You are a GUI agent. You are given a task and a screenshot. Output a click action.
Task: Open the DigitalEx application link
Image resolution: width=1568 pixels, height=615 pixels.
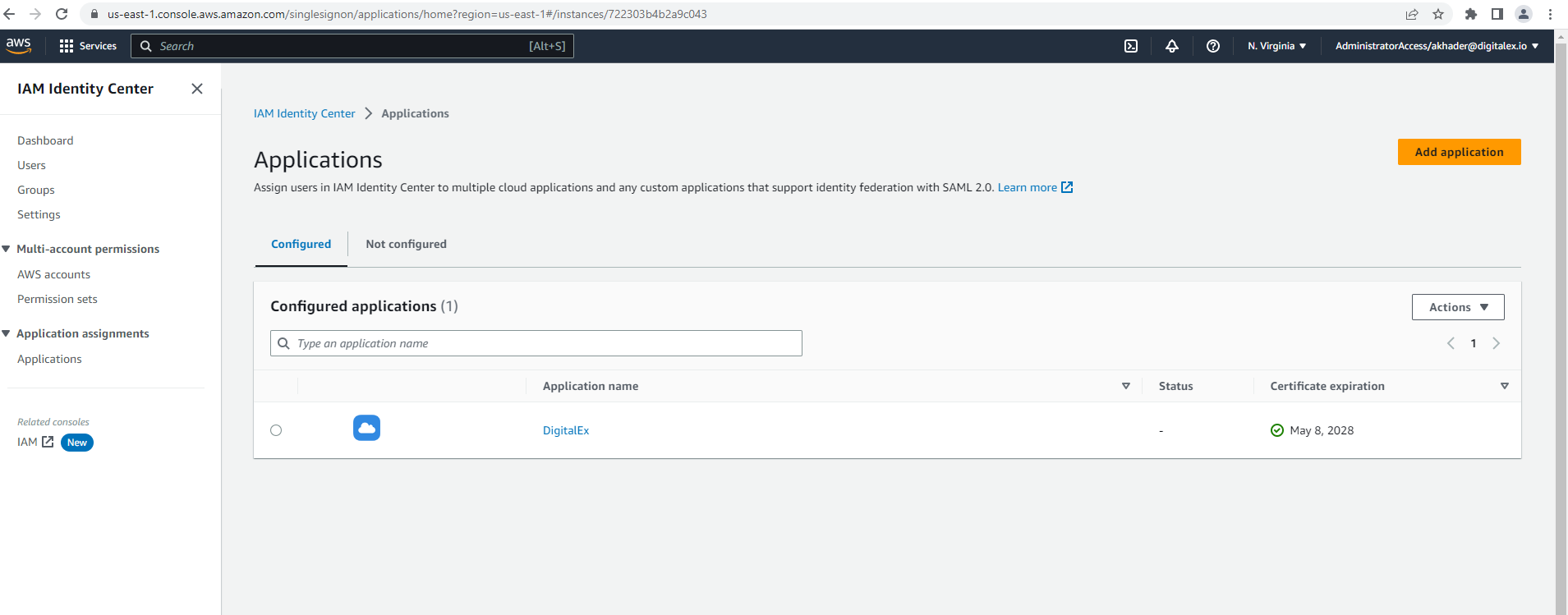click(566, 430)
